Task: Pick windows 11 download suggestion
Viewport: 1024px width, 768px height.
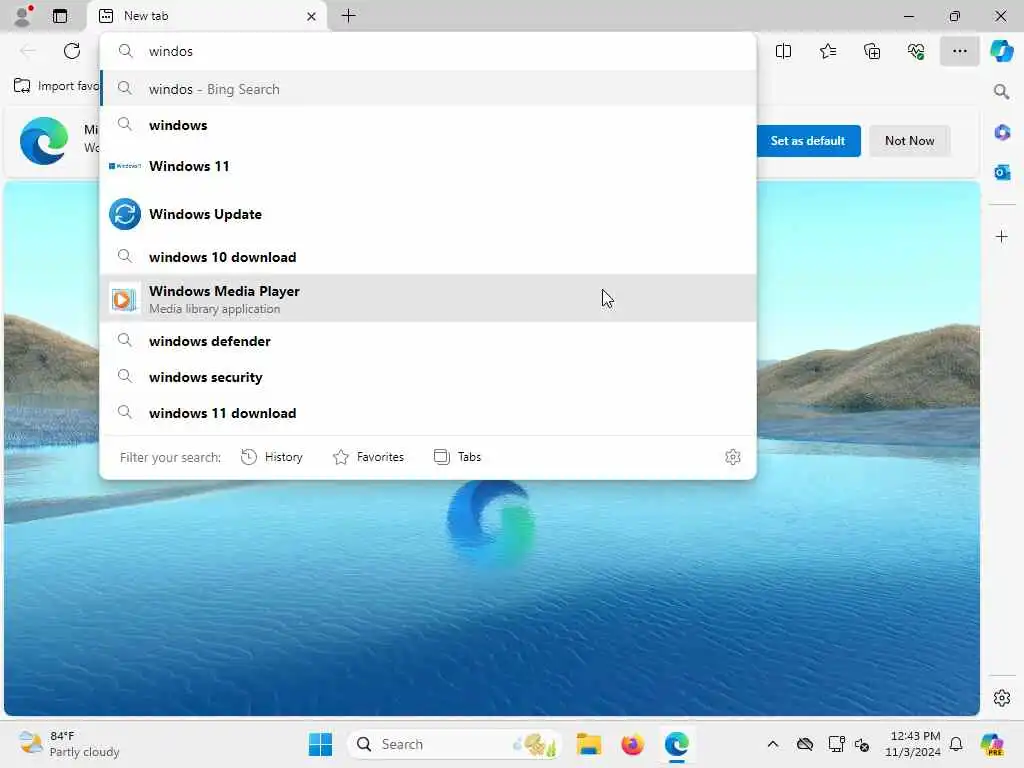Action: point(428,413)
